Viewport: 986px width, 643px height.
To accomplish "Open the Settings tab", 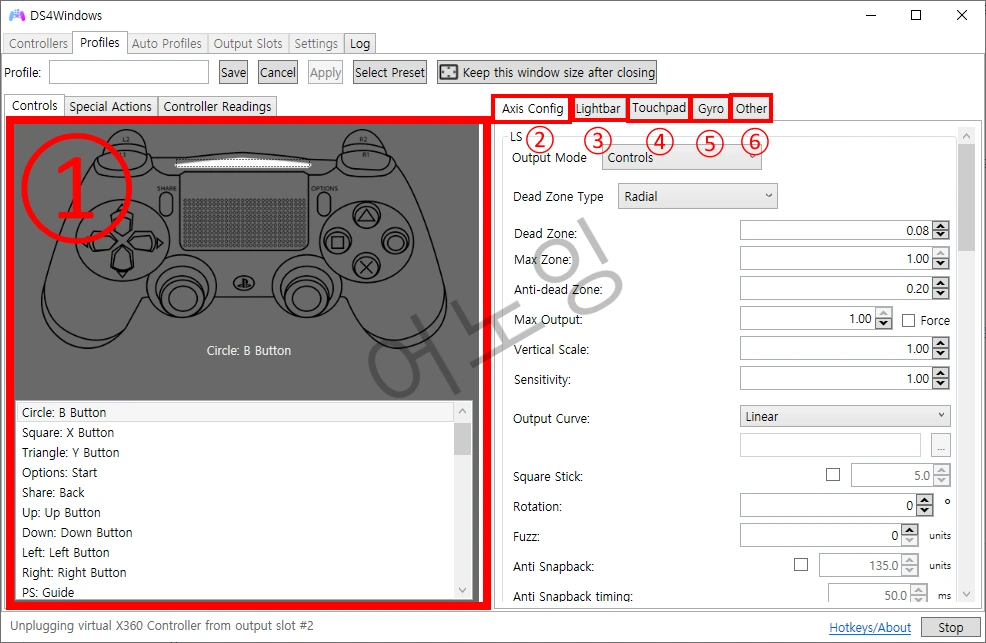I will (x=316, y=43).
